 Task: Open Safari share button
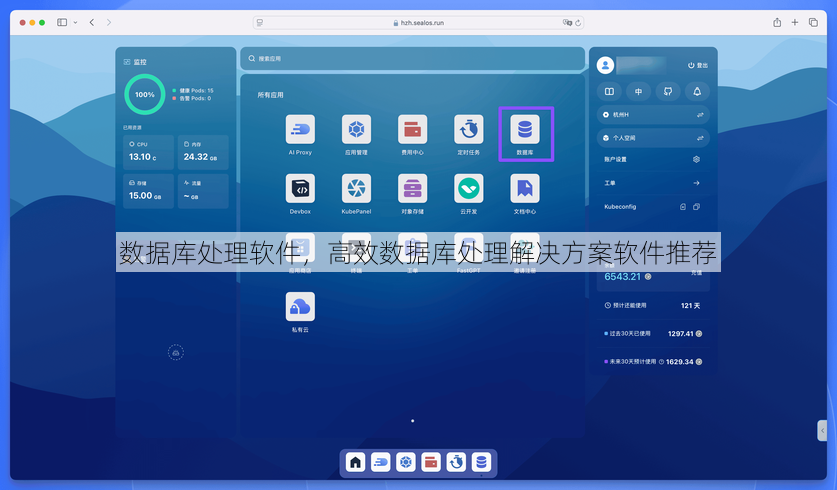pyautogui.click(x=777, y=22)
